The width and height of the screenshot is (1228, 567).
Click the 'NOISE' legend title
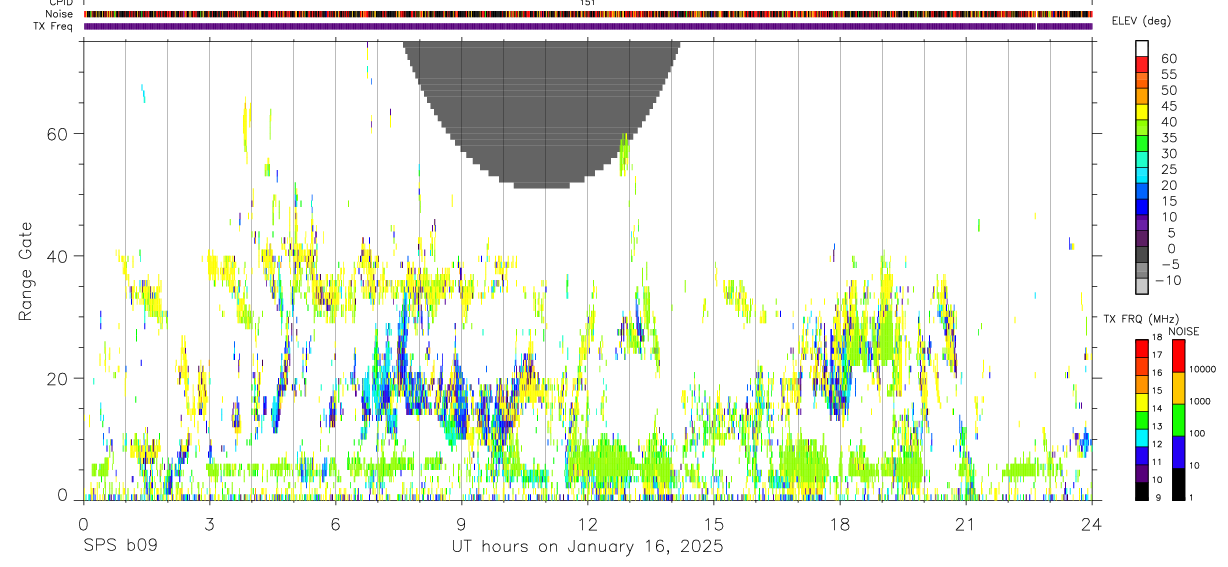pyautogui.click(x=1183, y=331)
